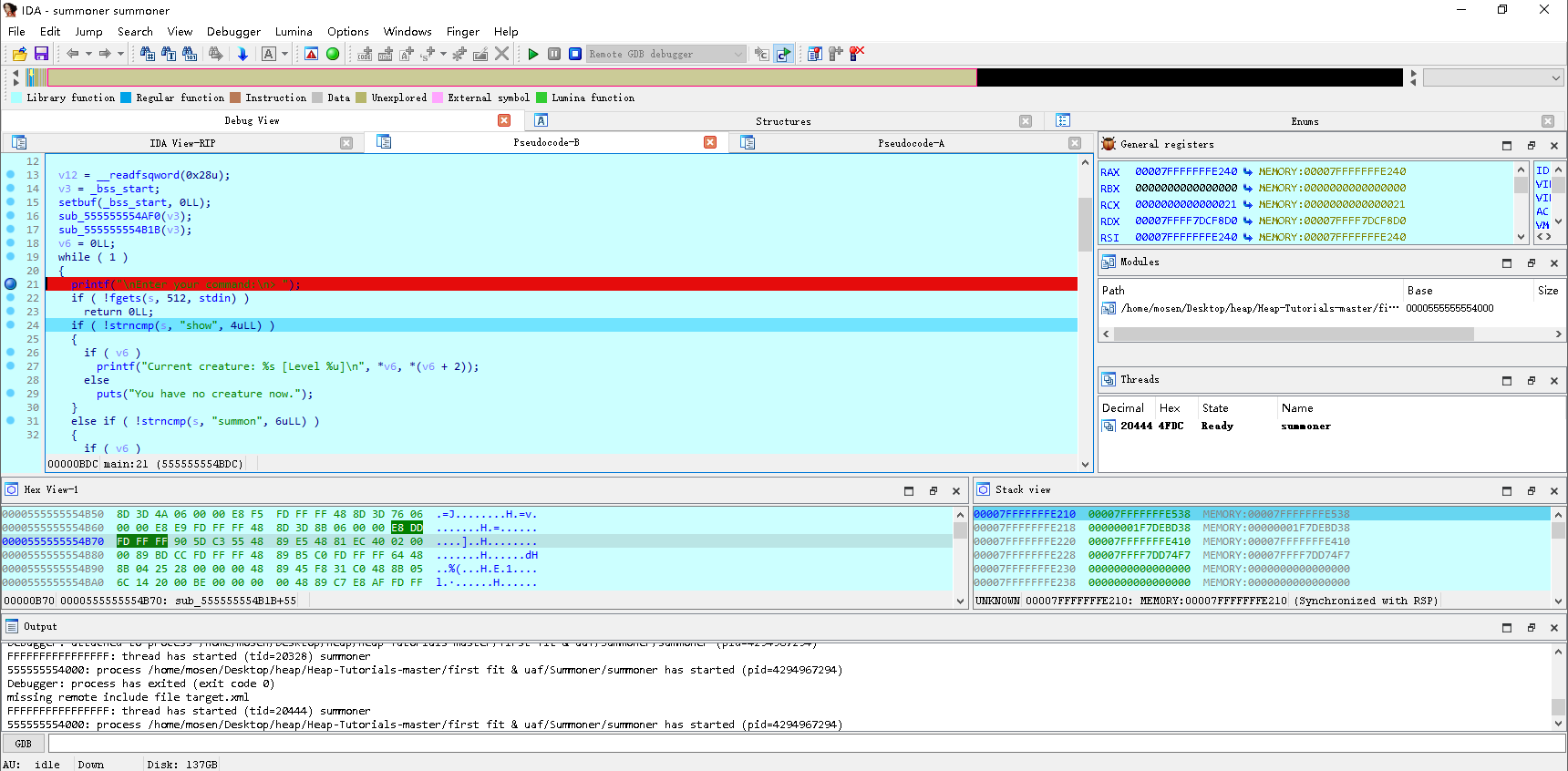
Task: Click icon left of the Enums tab
Action: [x=1062, y=120]
